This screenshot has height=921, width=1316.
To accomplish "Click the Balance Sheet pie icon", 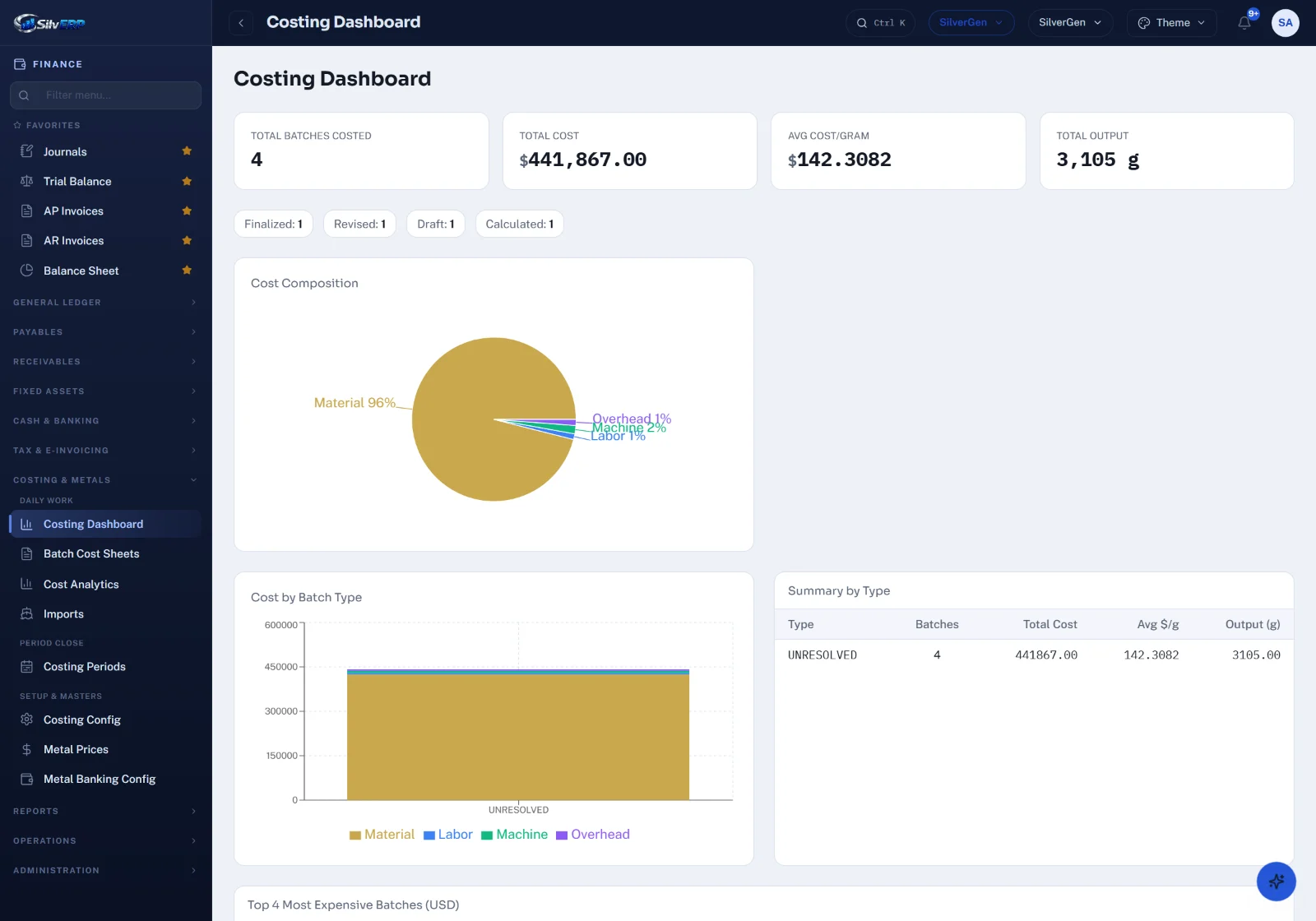I will tap(26, 271).
